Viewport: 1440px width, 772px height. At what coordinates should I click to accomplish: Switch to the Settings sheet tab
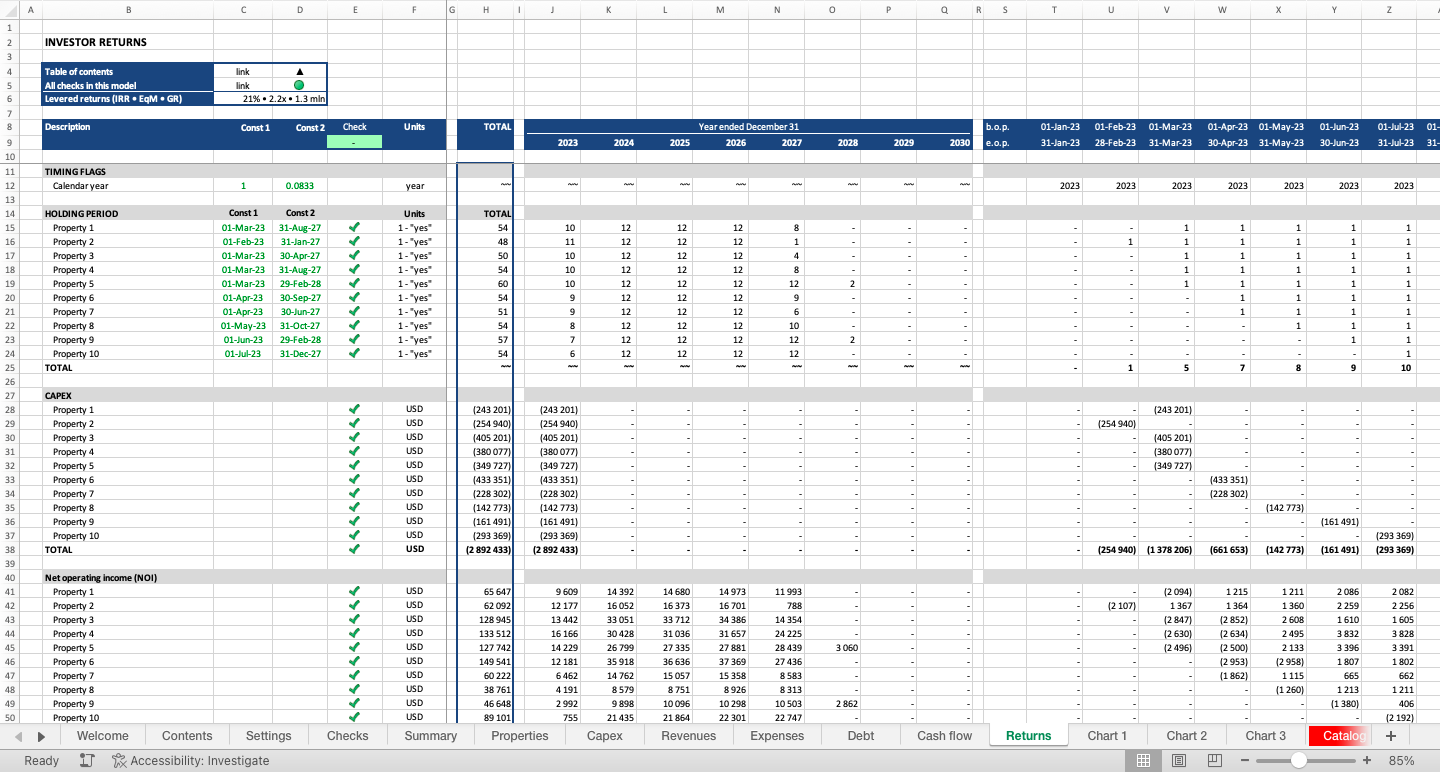269,736
